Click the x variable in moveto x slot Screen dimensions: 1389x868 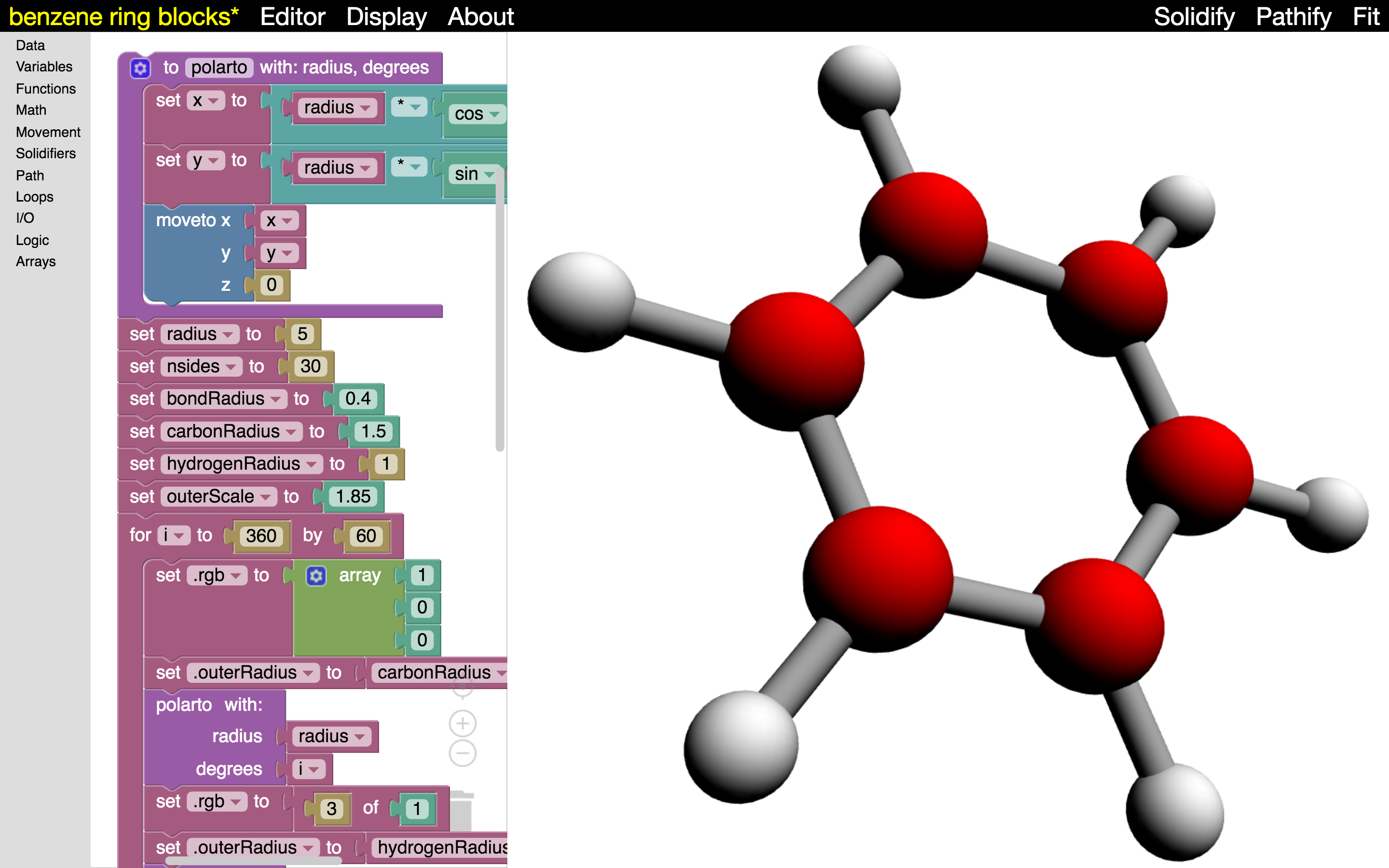(x=279, y=220)
